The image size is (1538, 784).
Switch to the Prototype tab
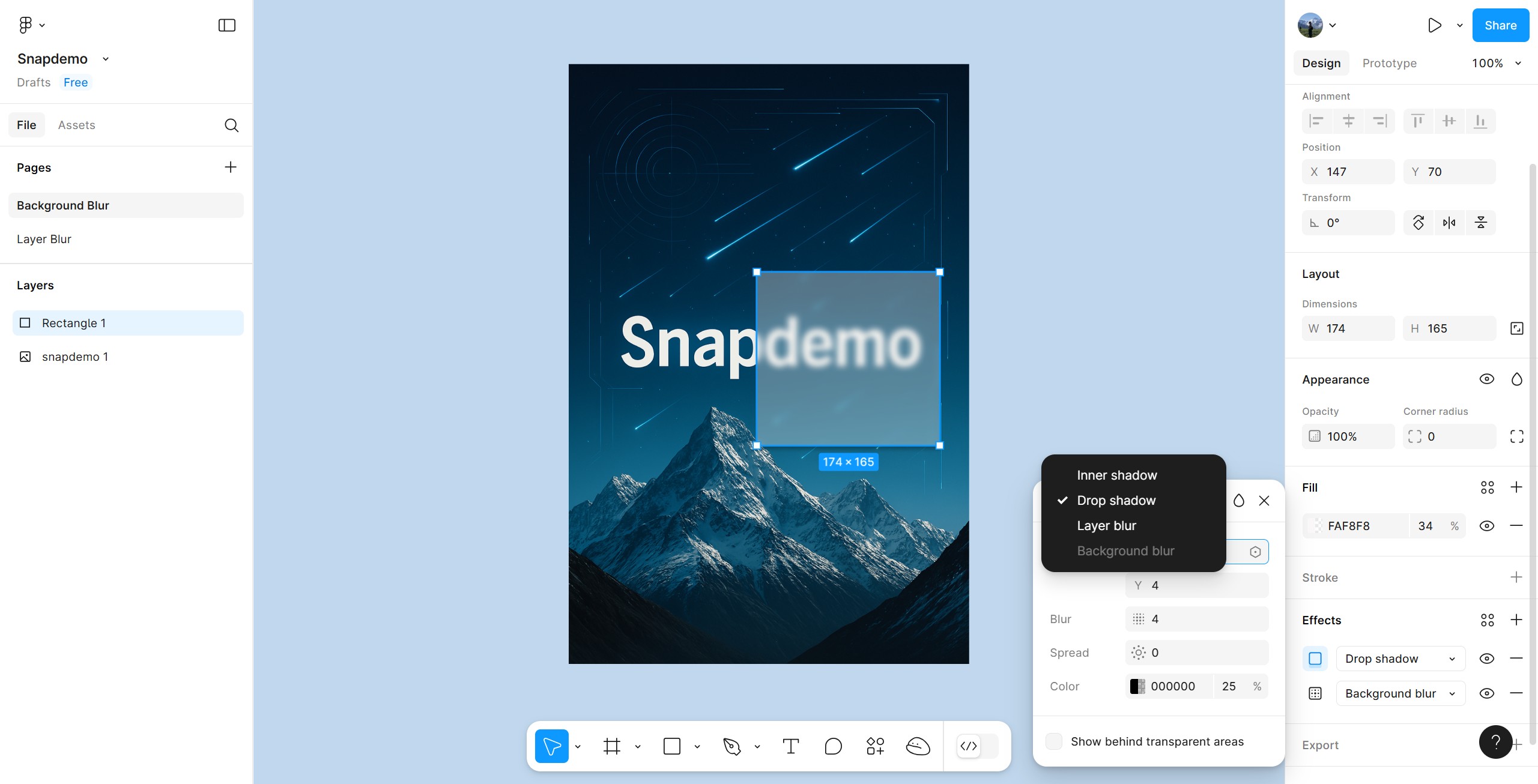1389,63
